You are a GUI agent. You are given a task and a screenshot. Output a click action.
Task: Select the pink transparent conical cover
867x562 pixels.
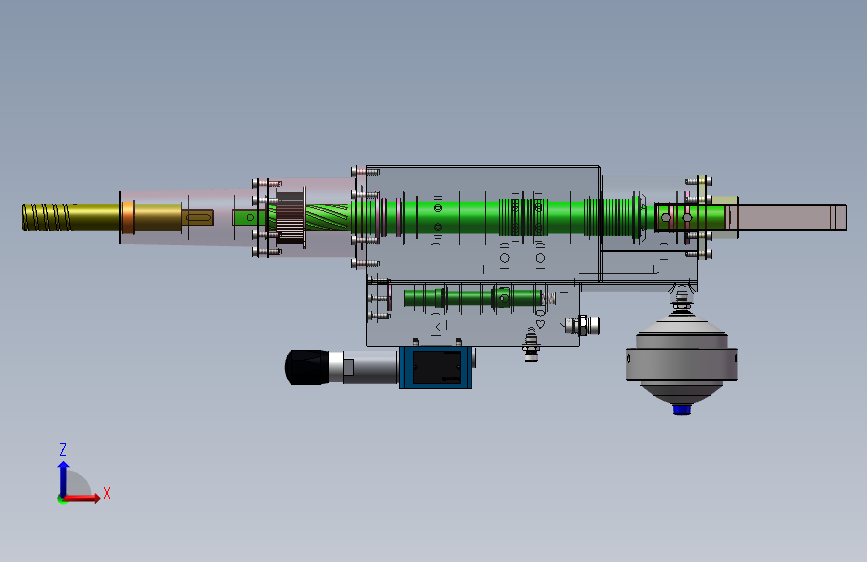click(x=188, y=217)
